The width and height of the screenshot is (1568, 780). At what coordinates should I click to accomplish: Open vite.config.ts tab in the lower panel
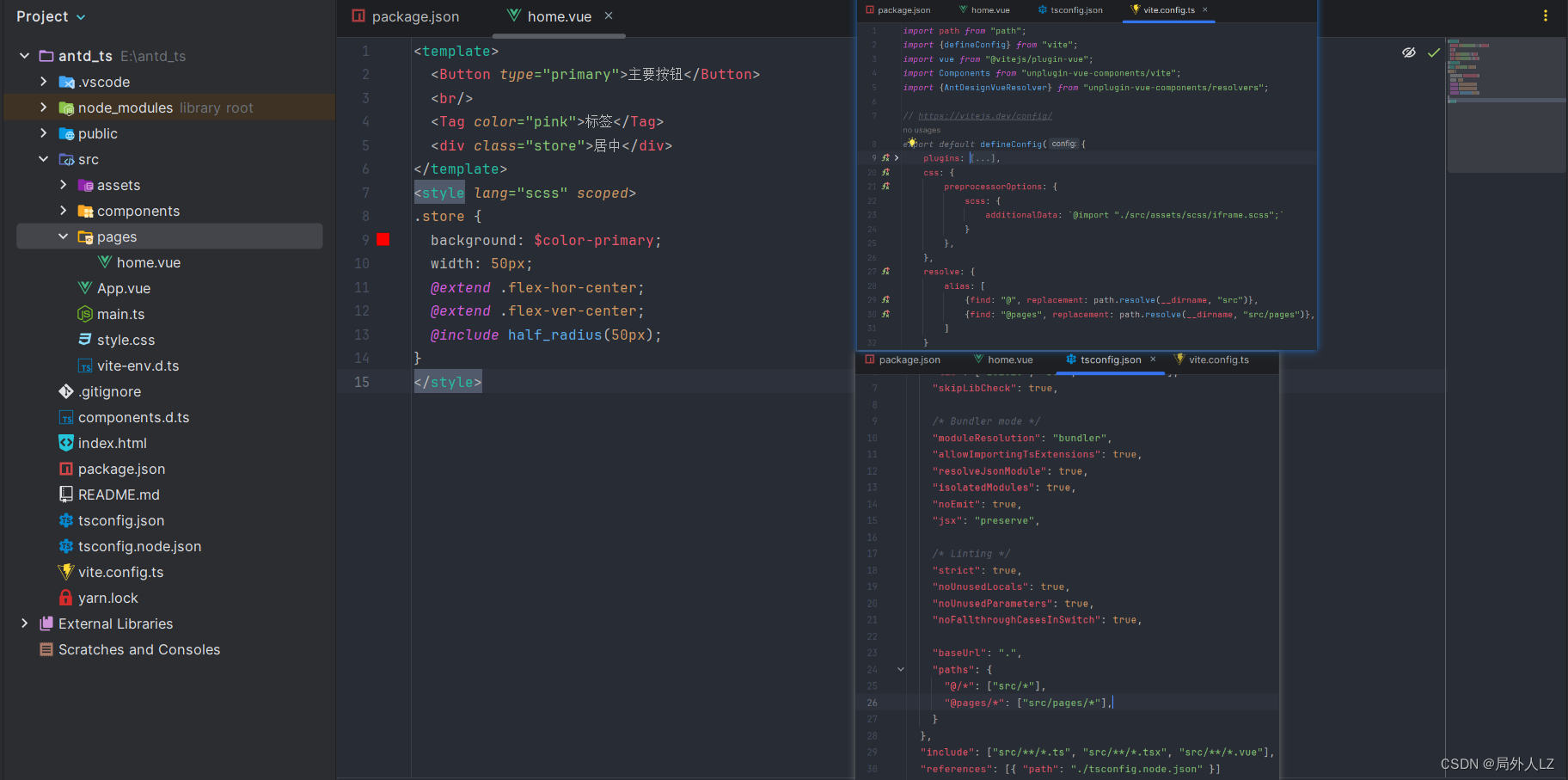tap(1212, 359)
